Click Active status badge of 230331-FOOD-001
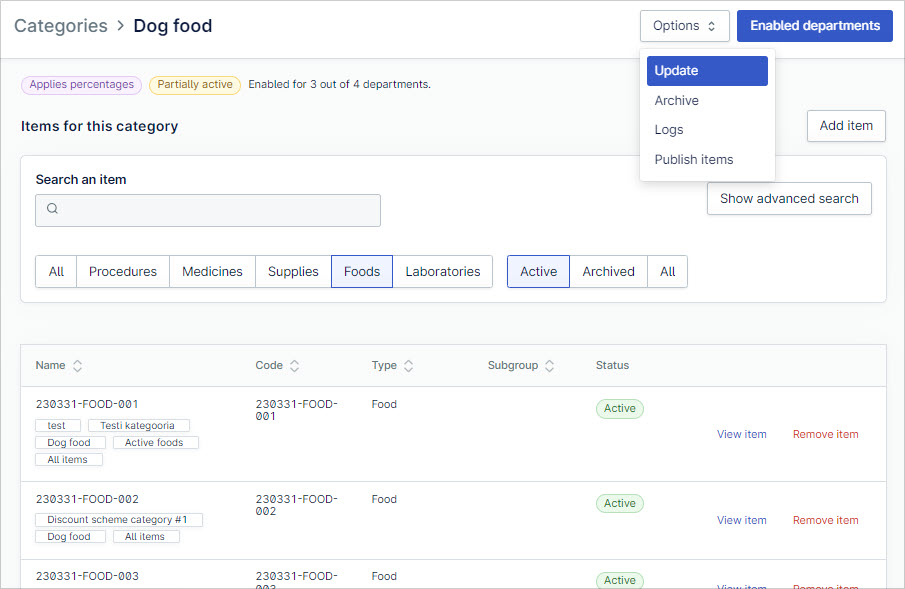The width and height of the screenshot is (905, 589). [x=620, y=408]
